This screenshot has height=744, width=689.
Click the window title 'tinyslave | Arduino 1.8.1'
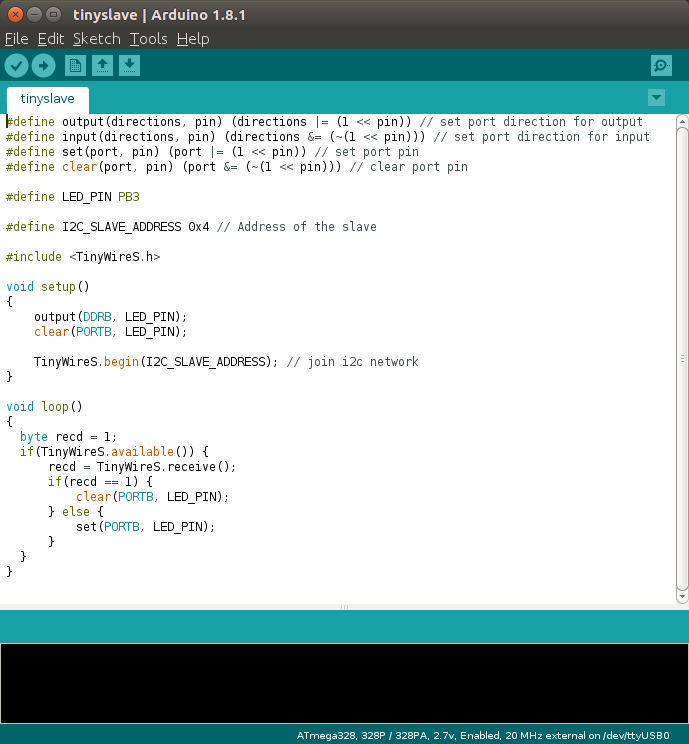pos(159,15)
